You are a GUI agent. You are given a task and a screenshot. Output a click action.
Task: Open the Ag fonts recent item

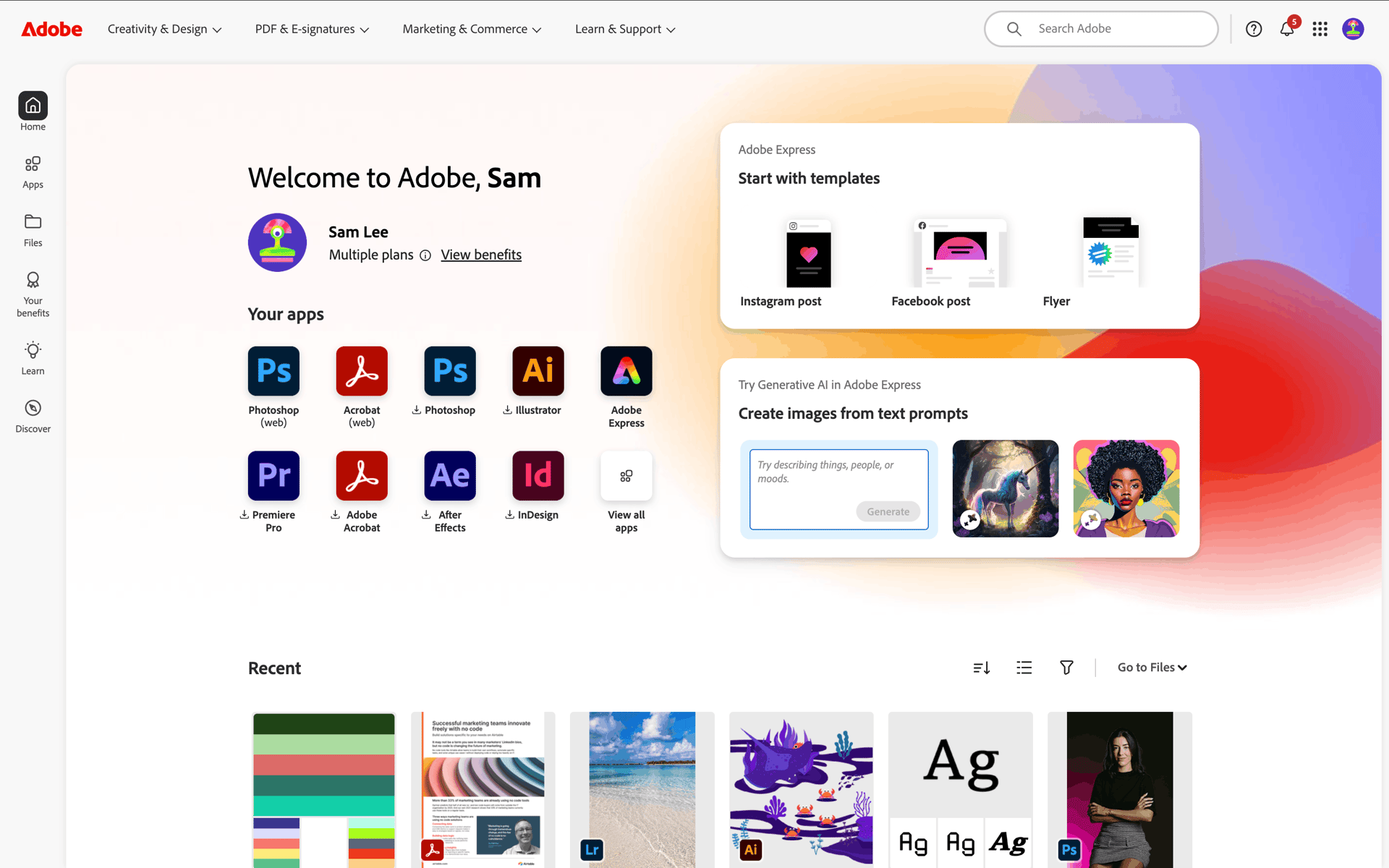pyautogui.click(x=960, y=790)
